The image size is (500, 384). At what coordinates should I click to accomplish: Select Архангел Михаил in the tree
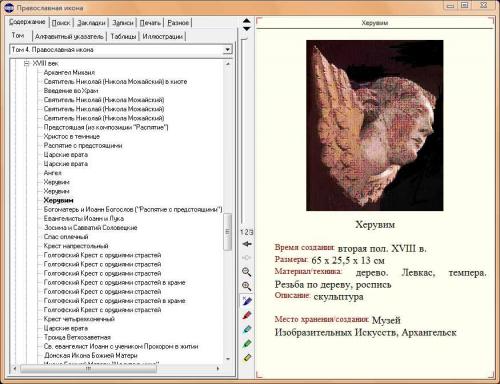69,72
